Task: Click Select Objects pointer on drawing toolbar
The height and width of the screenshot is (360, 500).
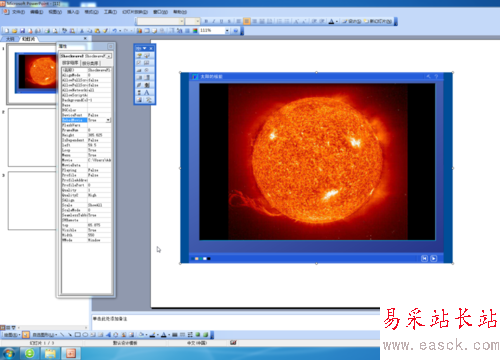Action: click(x=26, y=335)
